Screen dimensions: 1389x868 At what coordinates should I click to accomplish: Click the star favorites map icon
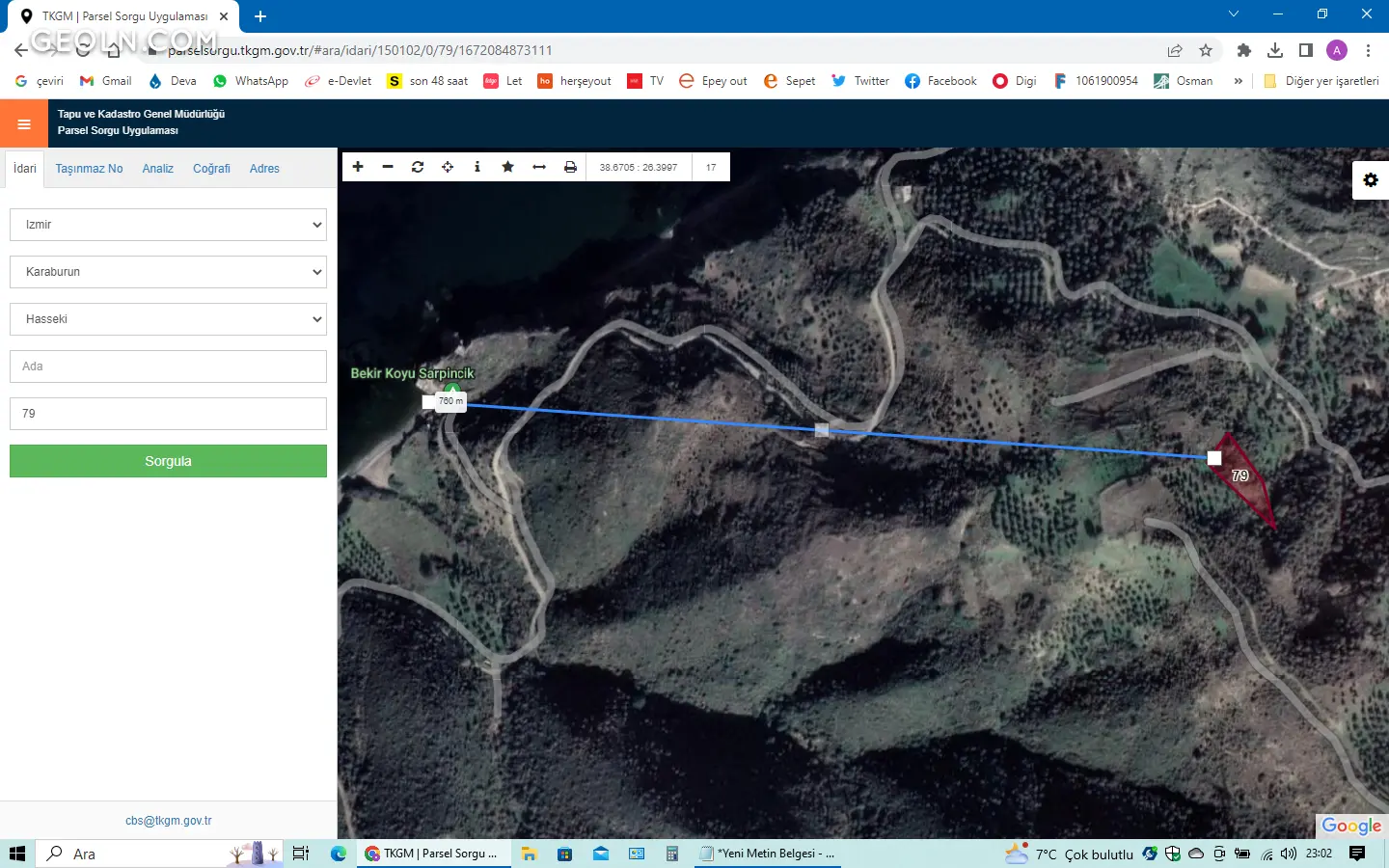pos(507,167)
